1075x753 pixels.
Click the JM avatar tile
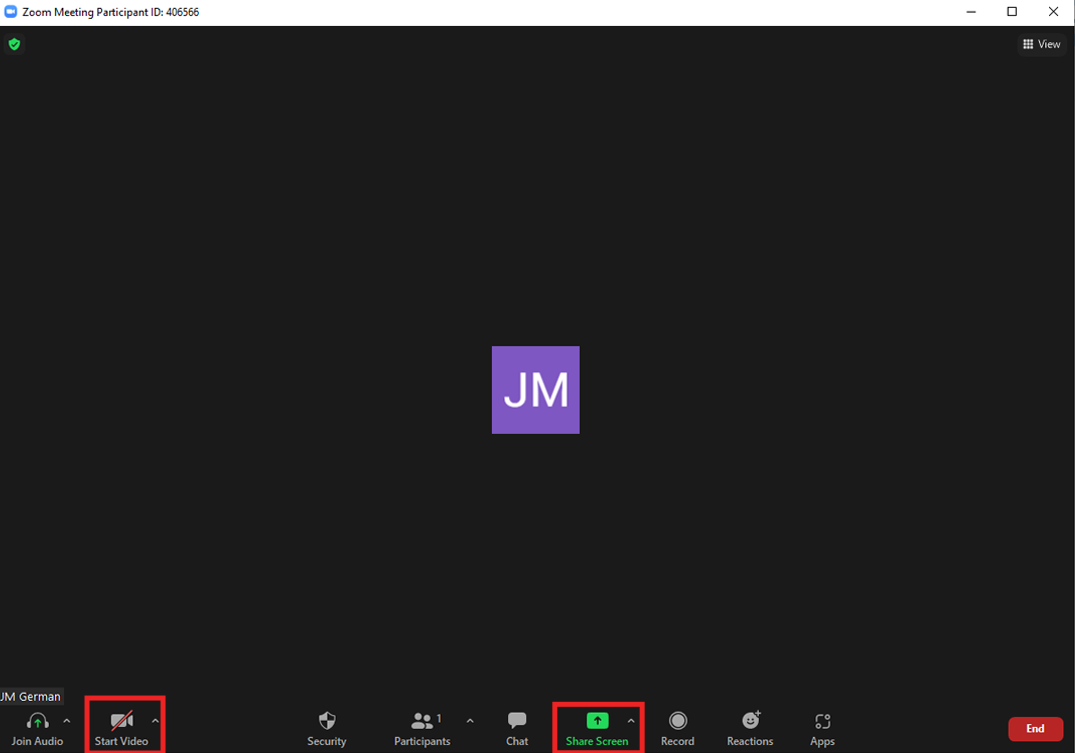pyautogui.click(x=535, y=390)
